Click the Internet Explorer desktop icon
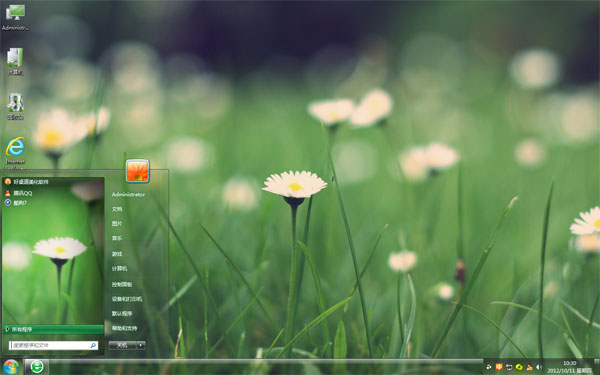Image resolution: width=600 pixels, height=375 pixels. pyautogui.click(x=15, y=152)
